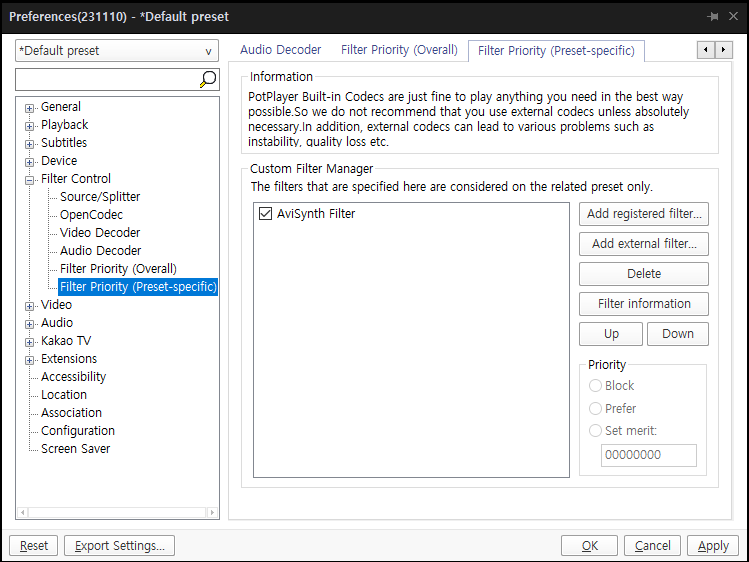The image size is (749, 562).
Task: Select the Prefer priority radio button
Action: click(x=595, y=408)
